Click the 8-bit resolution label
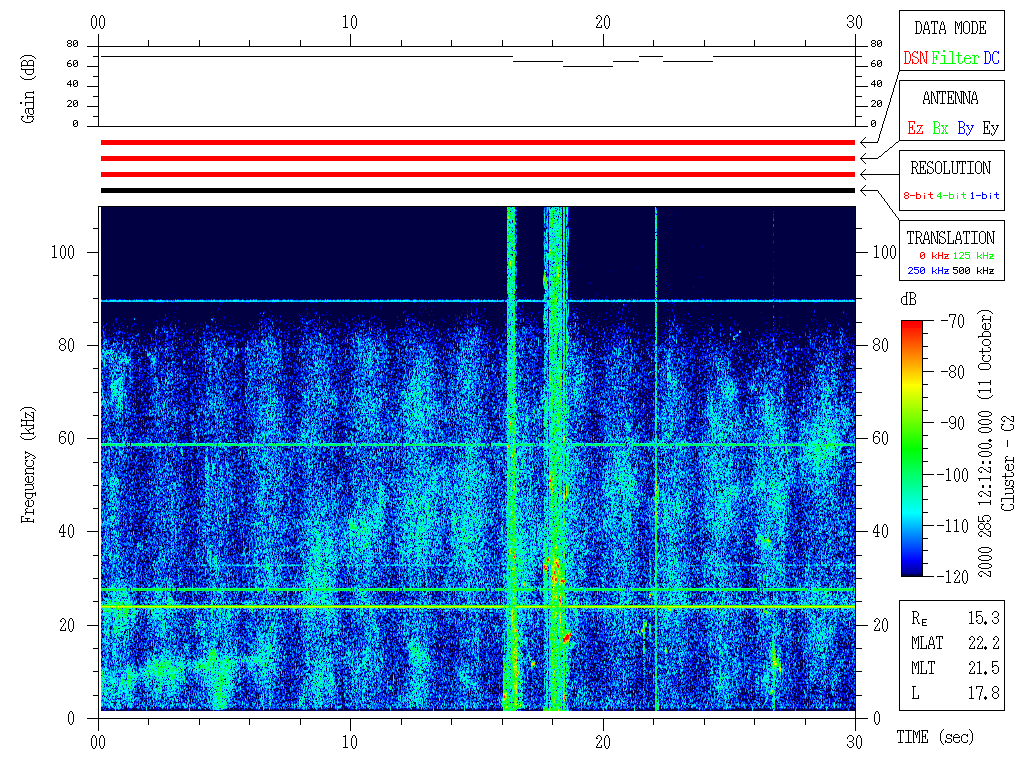 click(922, 196)
